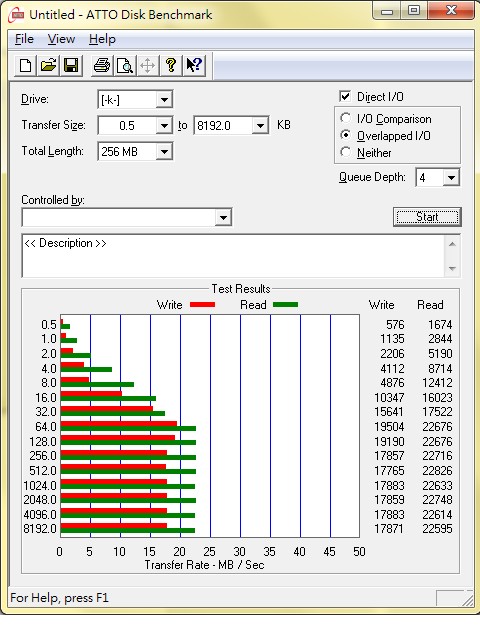The image size is (480, 640).
Task: Close the ATTO Disk Benchmark window
Action: coord(451,11)
